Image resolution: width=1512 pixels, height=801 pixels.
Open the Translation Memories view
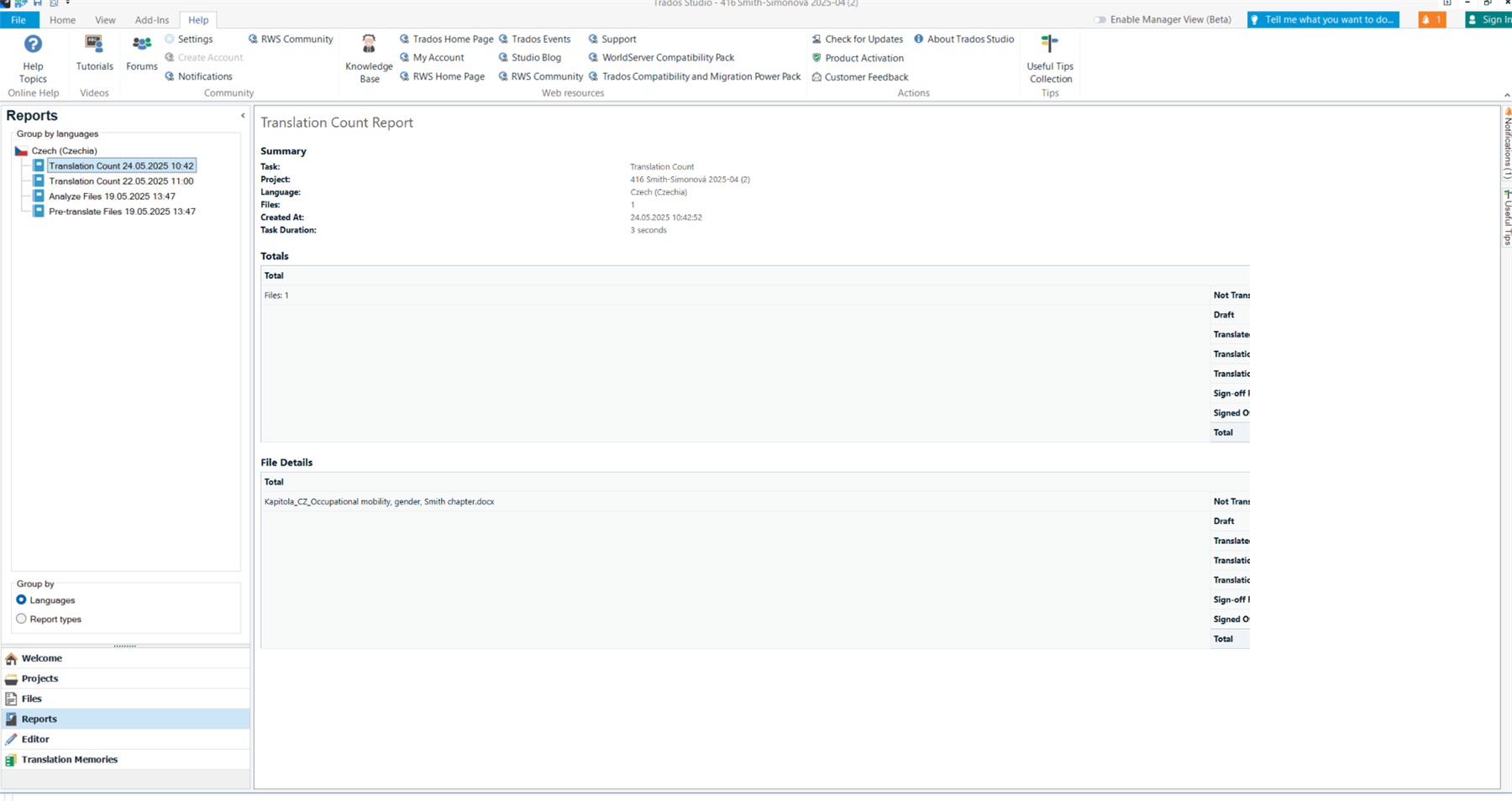pyautogui.click(x=70, y=759)
